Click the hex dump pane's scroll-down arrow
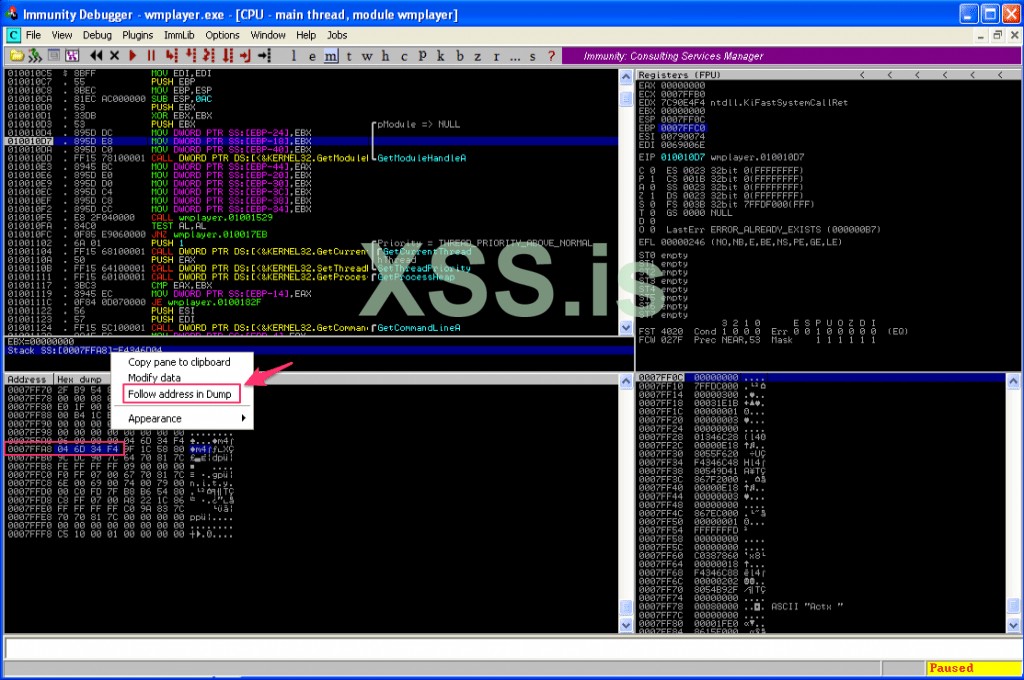 pyautogui.click(x=626, y=625)
